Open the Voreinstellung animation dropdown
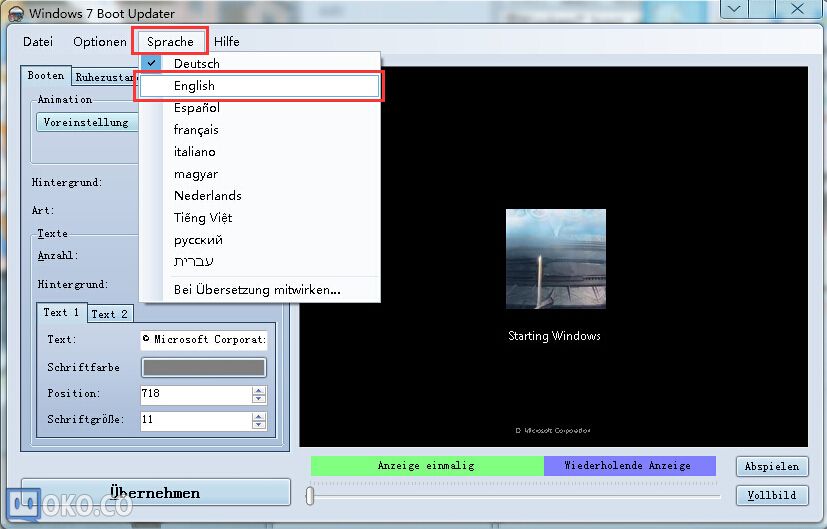The height and width of the screenshot is (529, 827). (87, 122)
